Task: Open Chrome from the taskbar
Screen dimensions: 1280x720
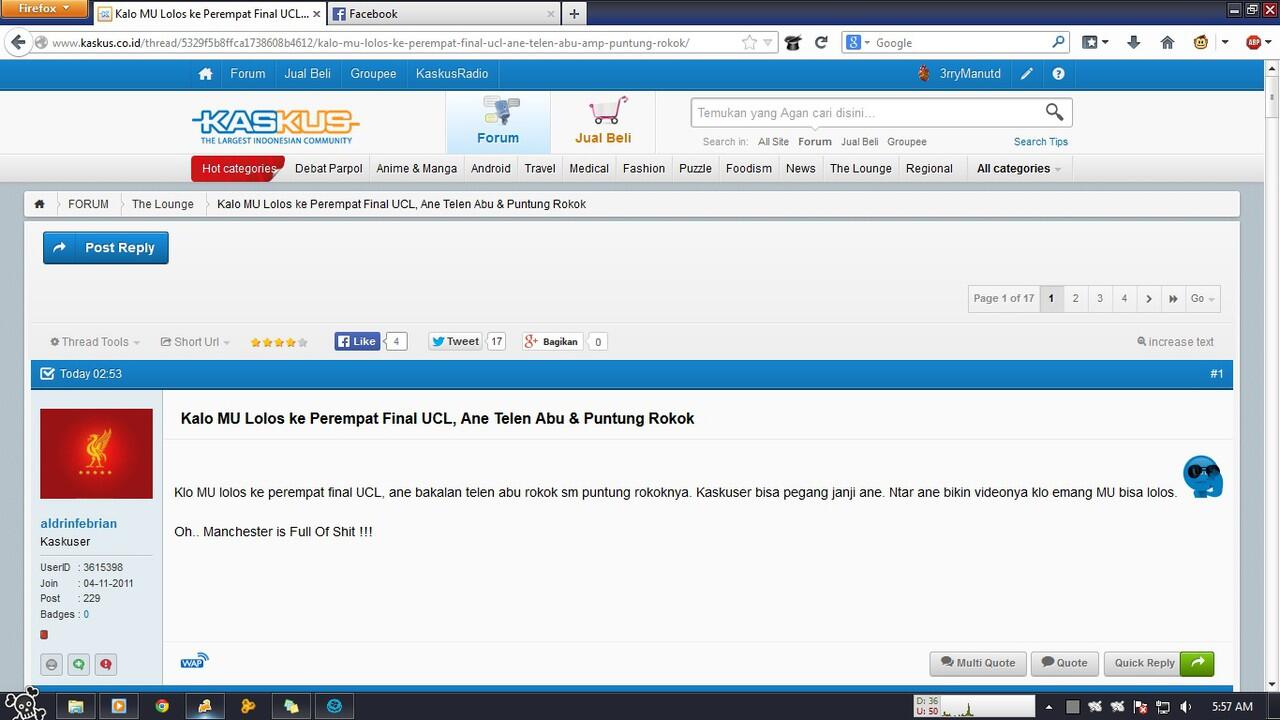Action: pos(162,706)
